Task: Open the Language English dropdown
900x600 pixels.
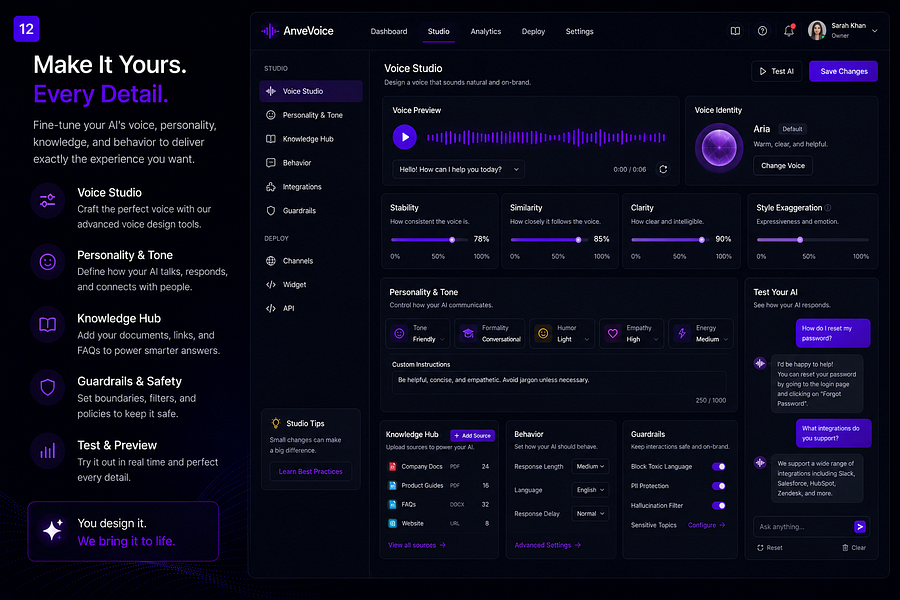Action: click(590, 490)
